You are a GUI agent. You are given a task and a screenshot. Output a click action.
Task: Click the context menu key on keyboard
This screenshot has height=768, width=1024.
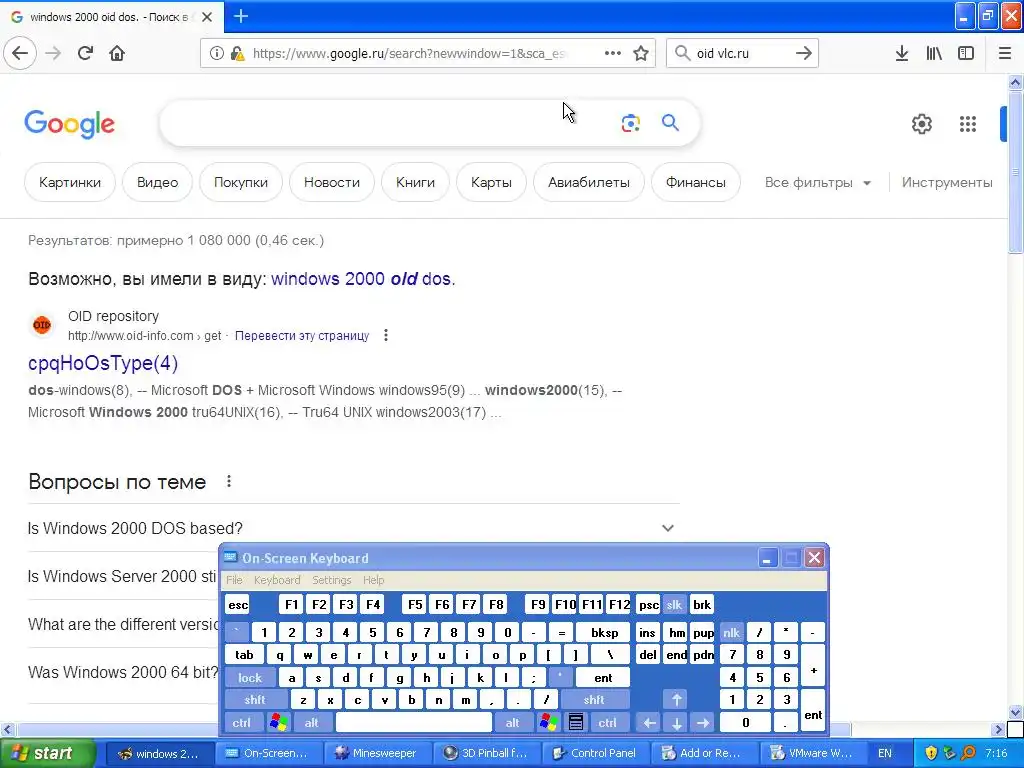(575, 722)
